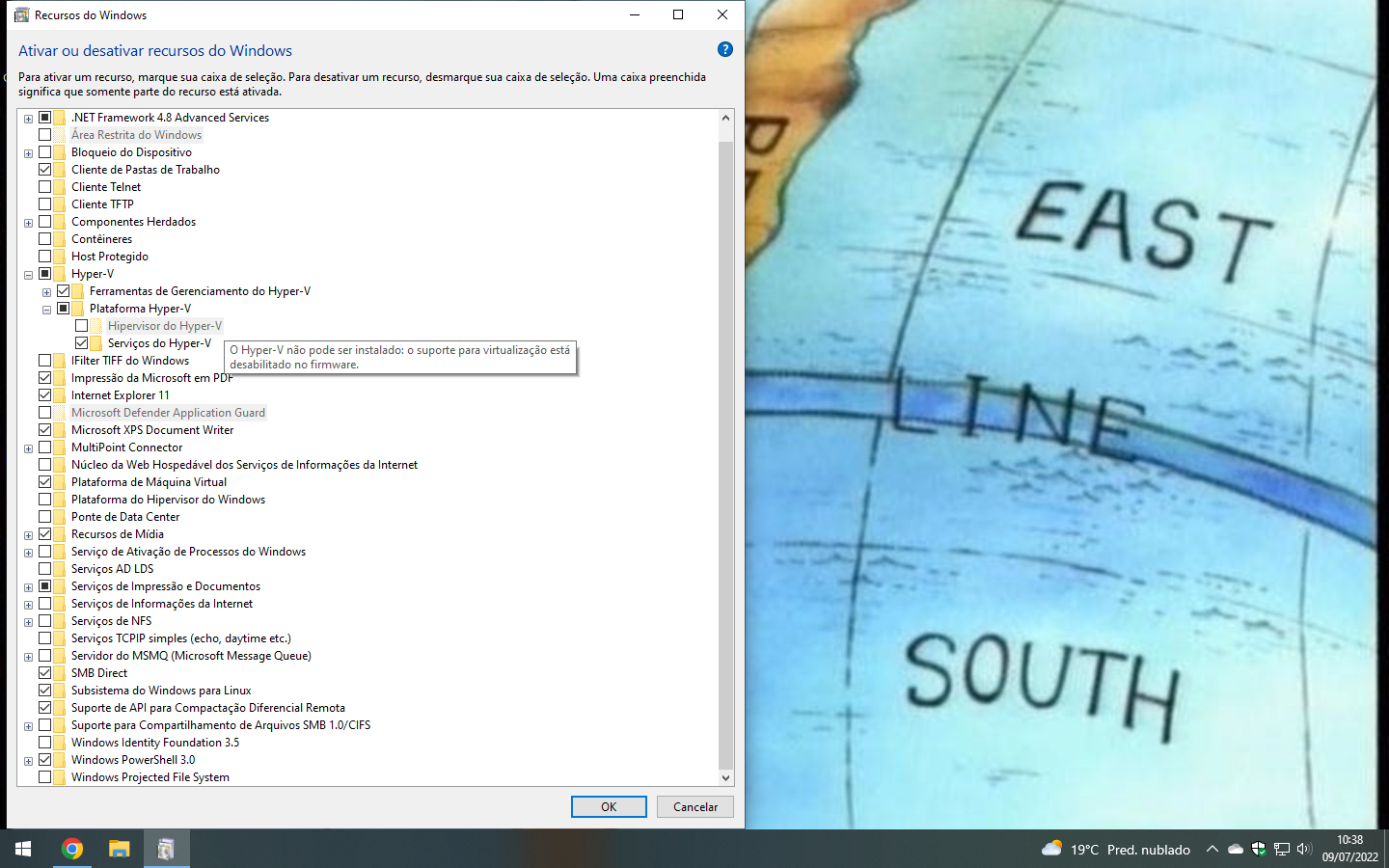Open Windows Security tray icon
The width and height of the screenshot is (1389, 868).
coord(1258,849)
